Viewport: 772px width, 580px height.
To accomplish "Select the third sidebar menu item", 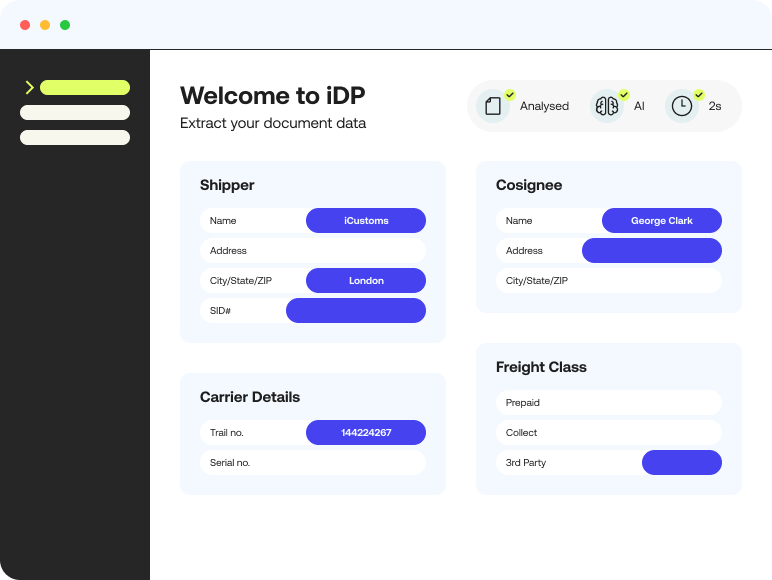I will pos(75,137).
